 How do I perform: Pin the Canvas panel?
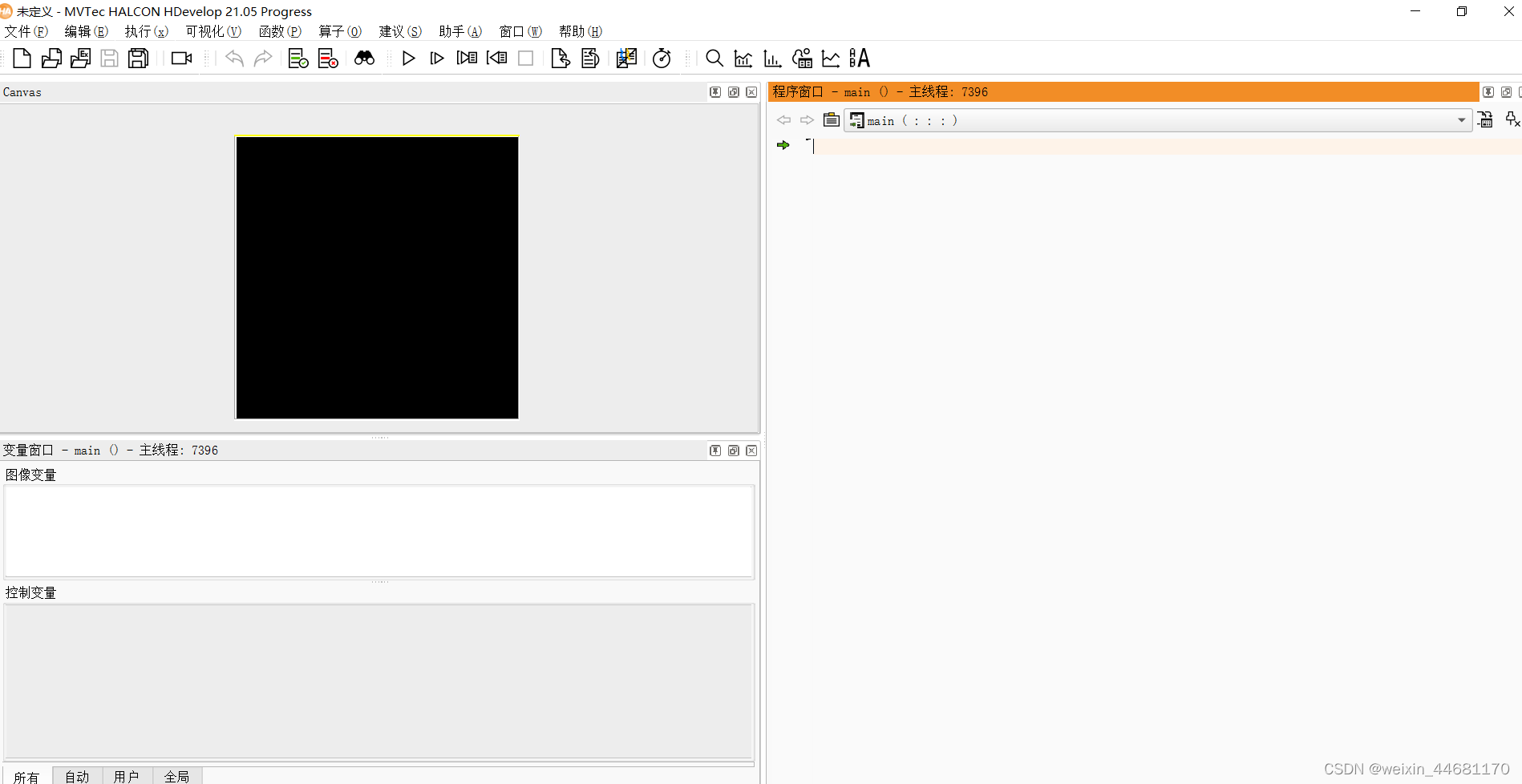[715, 92]
